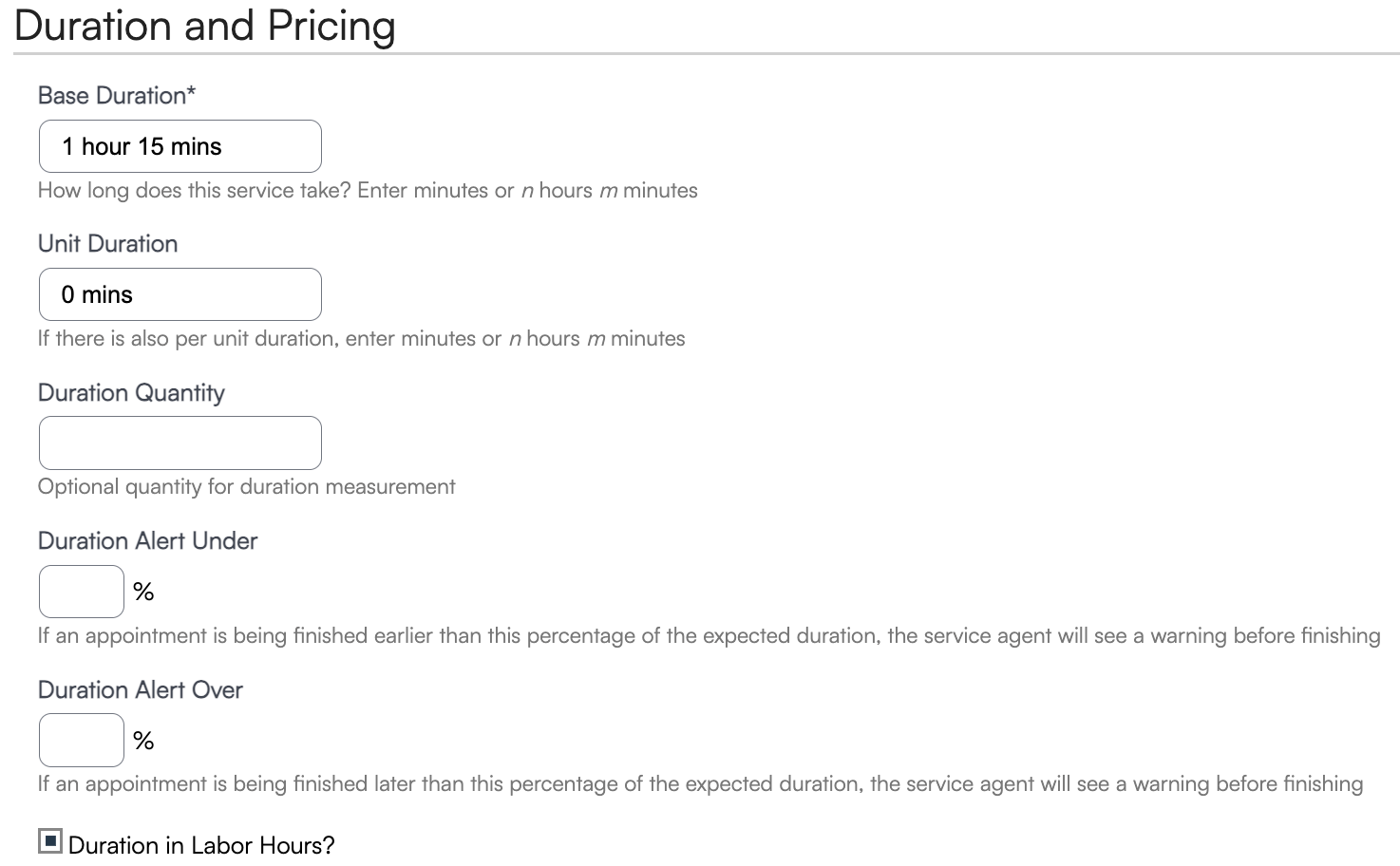Toggle the Duration in Labor Hours checkbox
1400x866 pixels.
(x=50, y=841)
